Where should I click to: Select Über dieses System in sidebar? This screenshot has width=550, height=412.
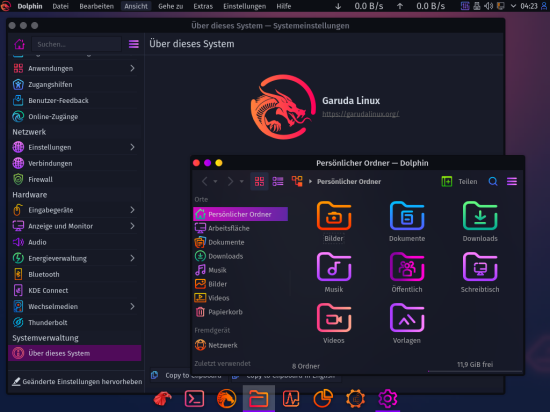74,353
